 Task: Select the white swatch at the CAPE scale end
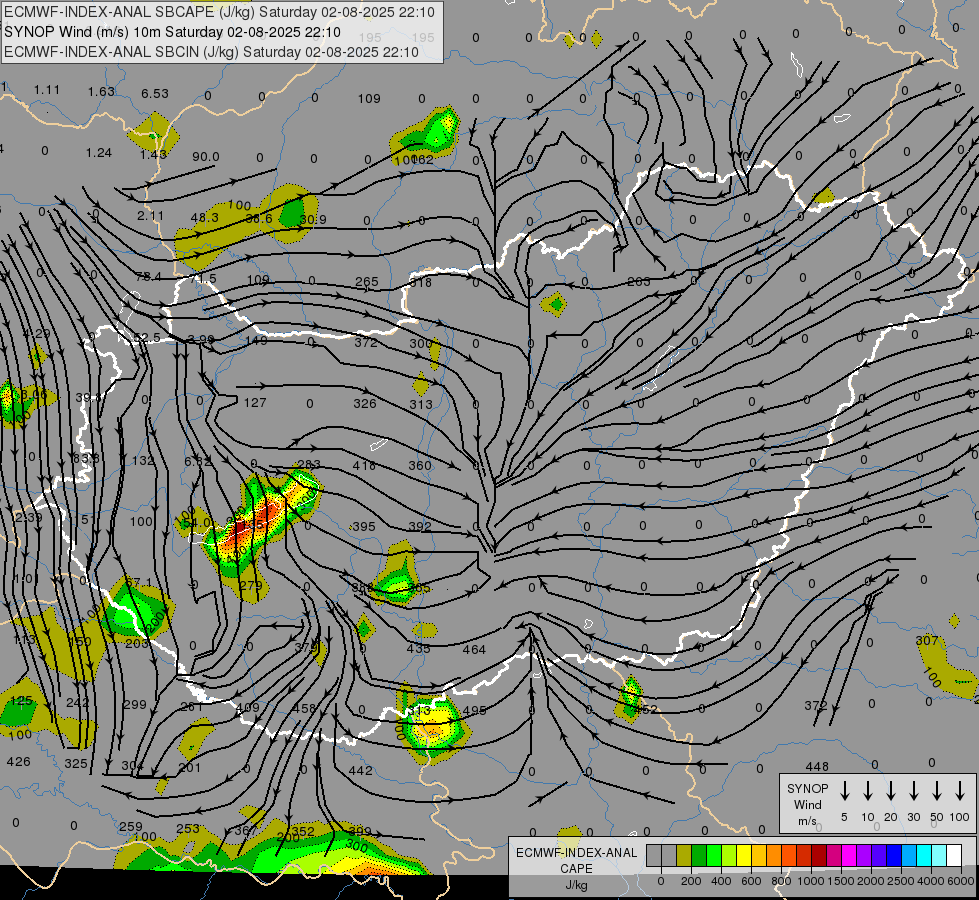[954, 855]
